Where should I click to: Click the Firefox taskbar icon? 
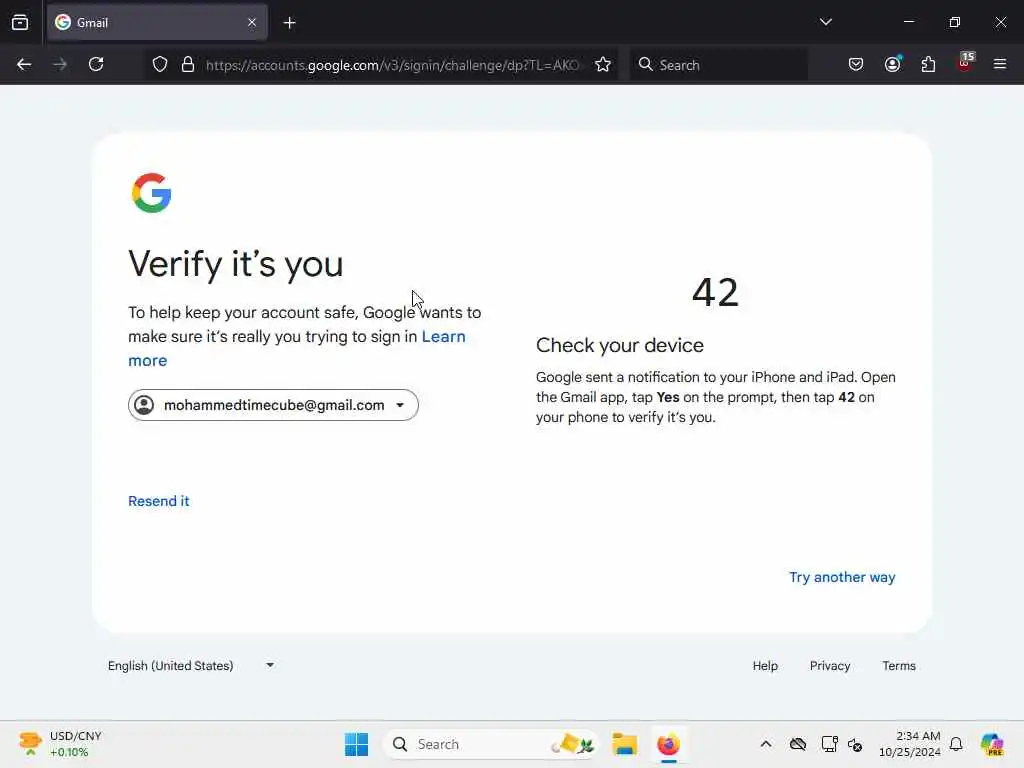668,744
